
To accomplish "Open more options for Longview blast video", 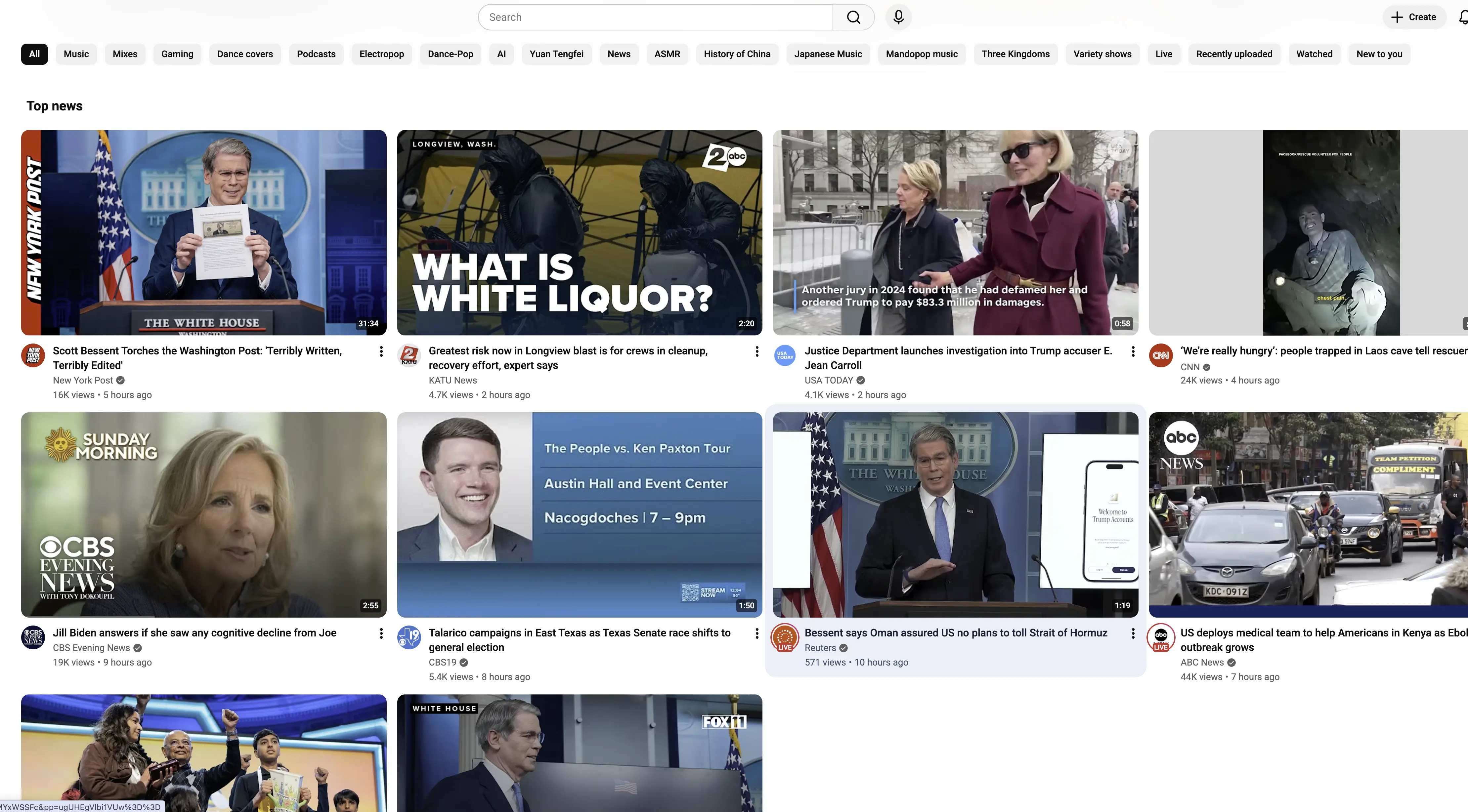I will pyautogui.click(x=756, y=351).
